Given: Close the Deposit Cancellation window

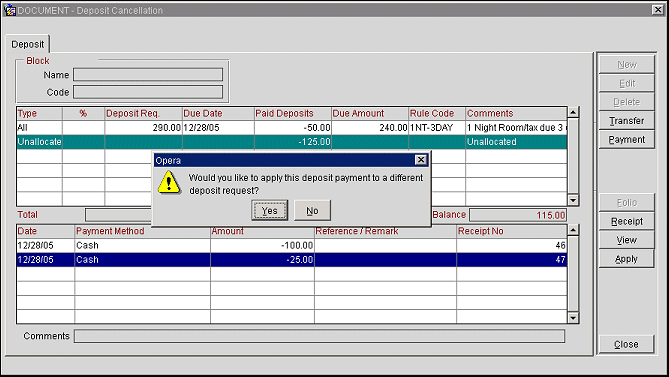Looking at the screenshot, I should (657, 10).
